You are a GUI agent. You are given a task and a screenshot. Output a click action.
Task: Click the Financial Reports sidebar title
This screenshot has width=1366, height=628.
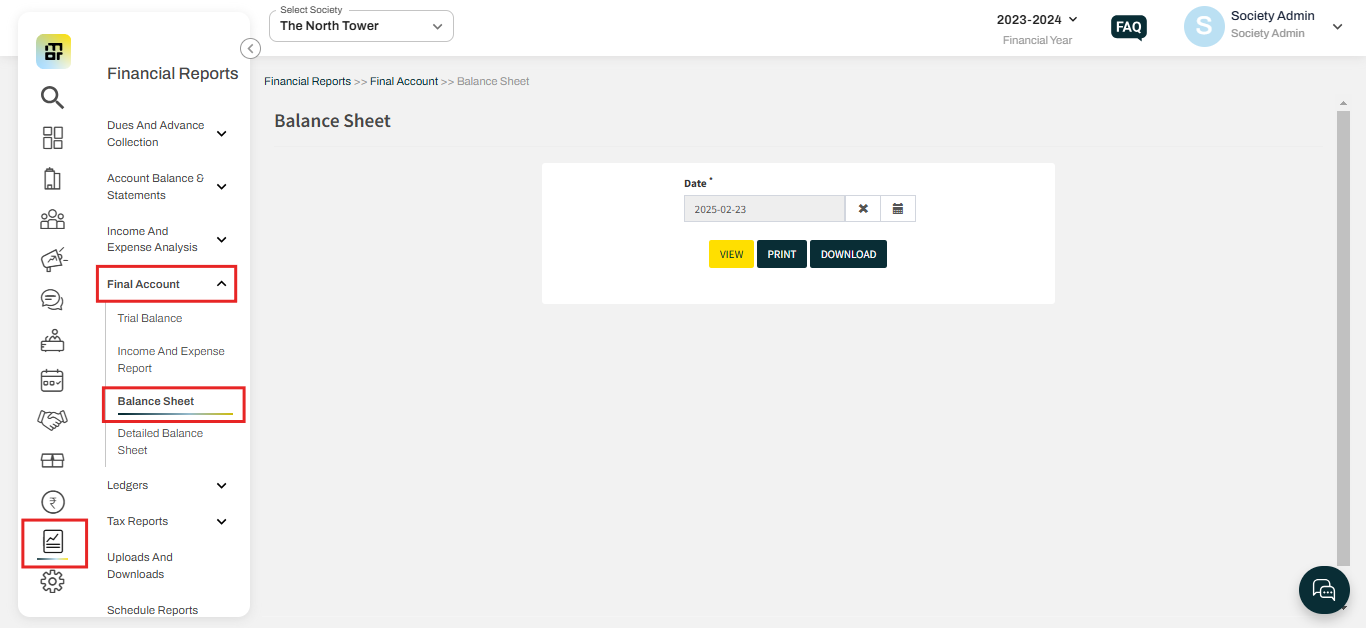coord(173,74)
